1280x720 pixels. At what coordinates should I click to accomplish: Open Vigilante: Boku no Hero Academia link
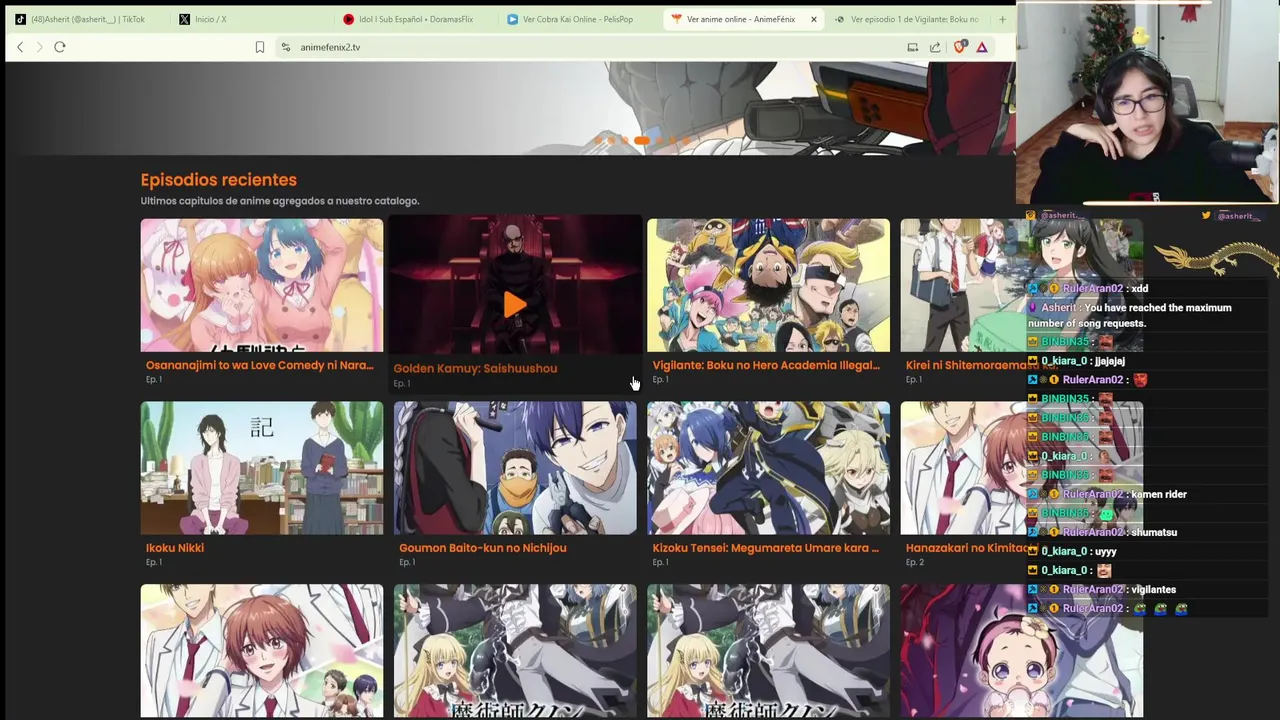[766, 366]
